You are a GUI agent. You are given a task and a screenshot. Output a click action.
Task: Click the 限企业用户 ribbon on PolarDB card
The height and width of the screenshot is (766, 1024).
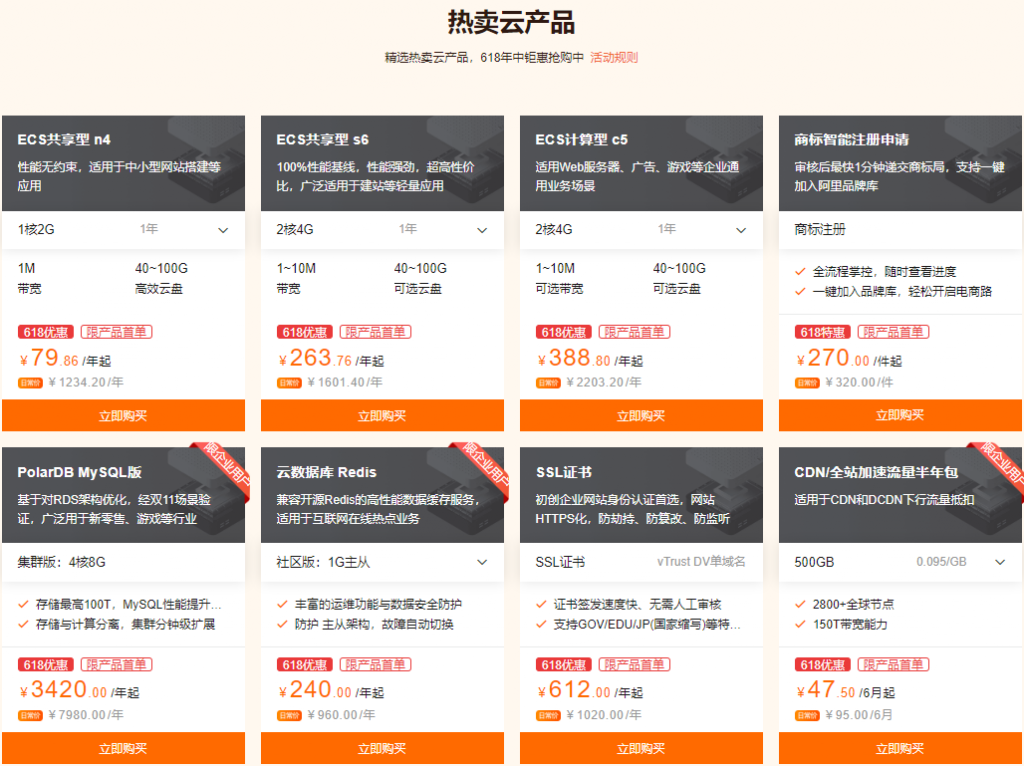pyautogui.click(x=222, y=469)
